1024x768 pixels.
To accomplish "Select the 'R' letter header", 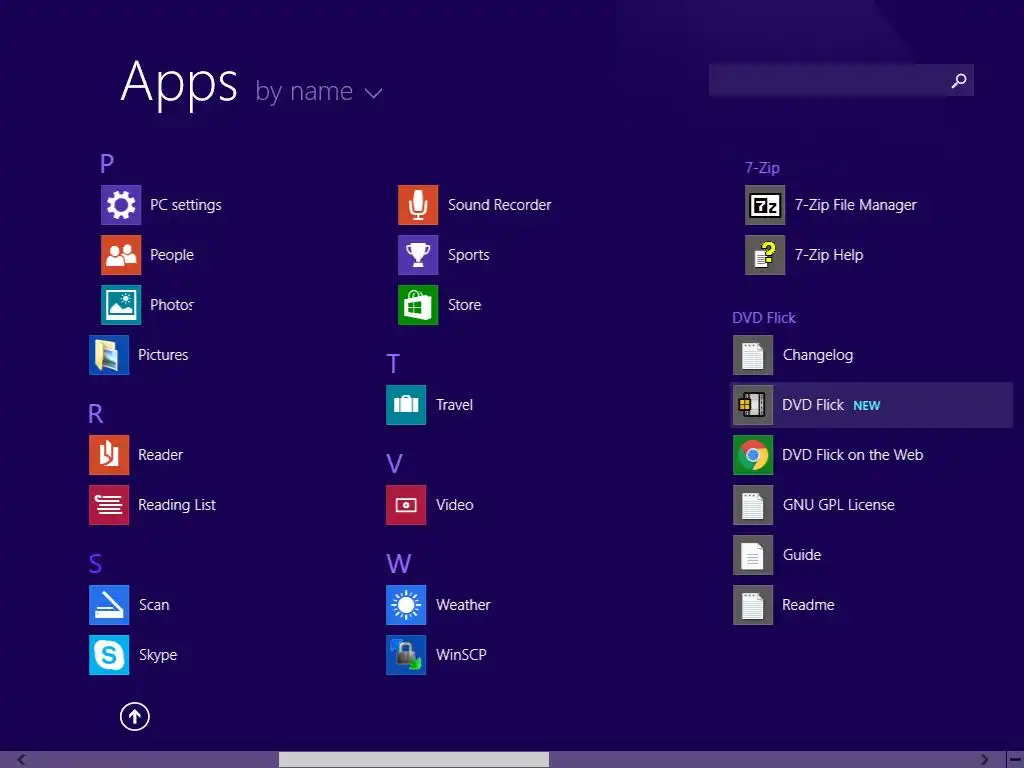I will pos(95,414).
